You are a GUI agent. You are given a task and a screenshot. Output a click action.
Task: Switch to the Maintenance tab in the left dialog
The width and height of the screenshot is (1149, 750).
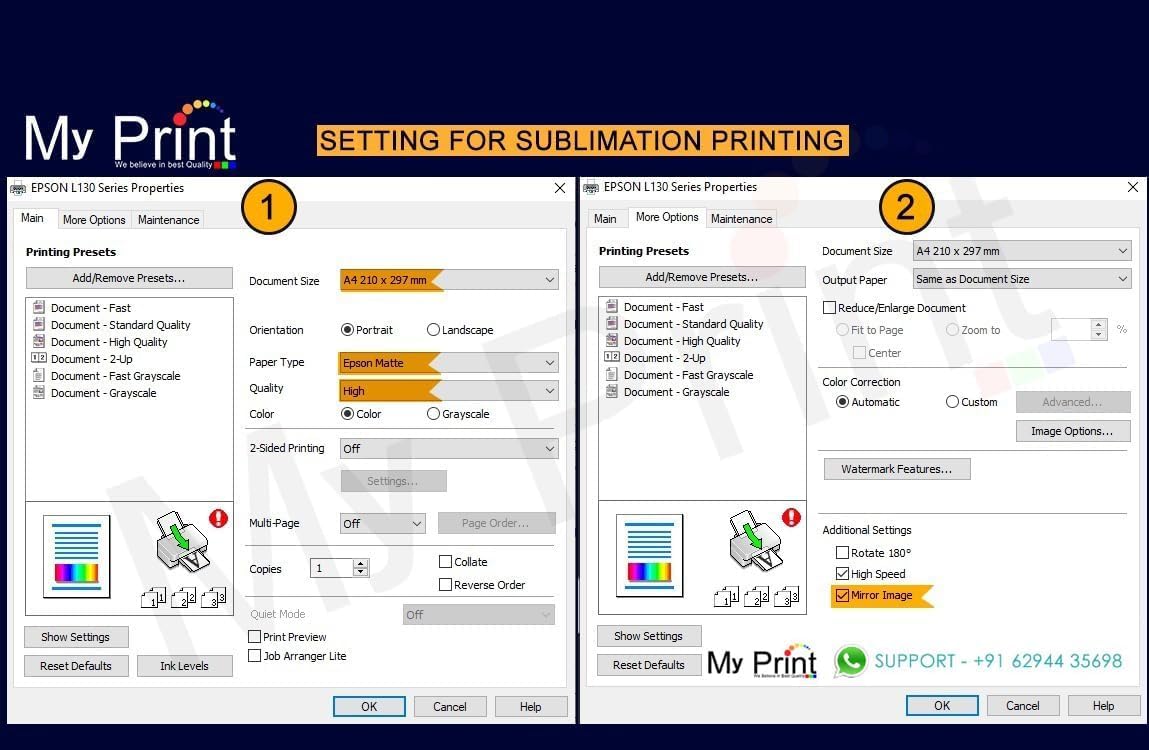[169, 219]
